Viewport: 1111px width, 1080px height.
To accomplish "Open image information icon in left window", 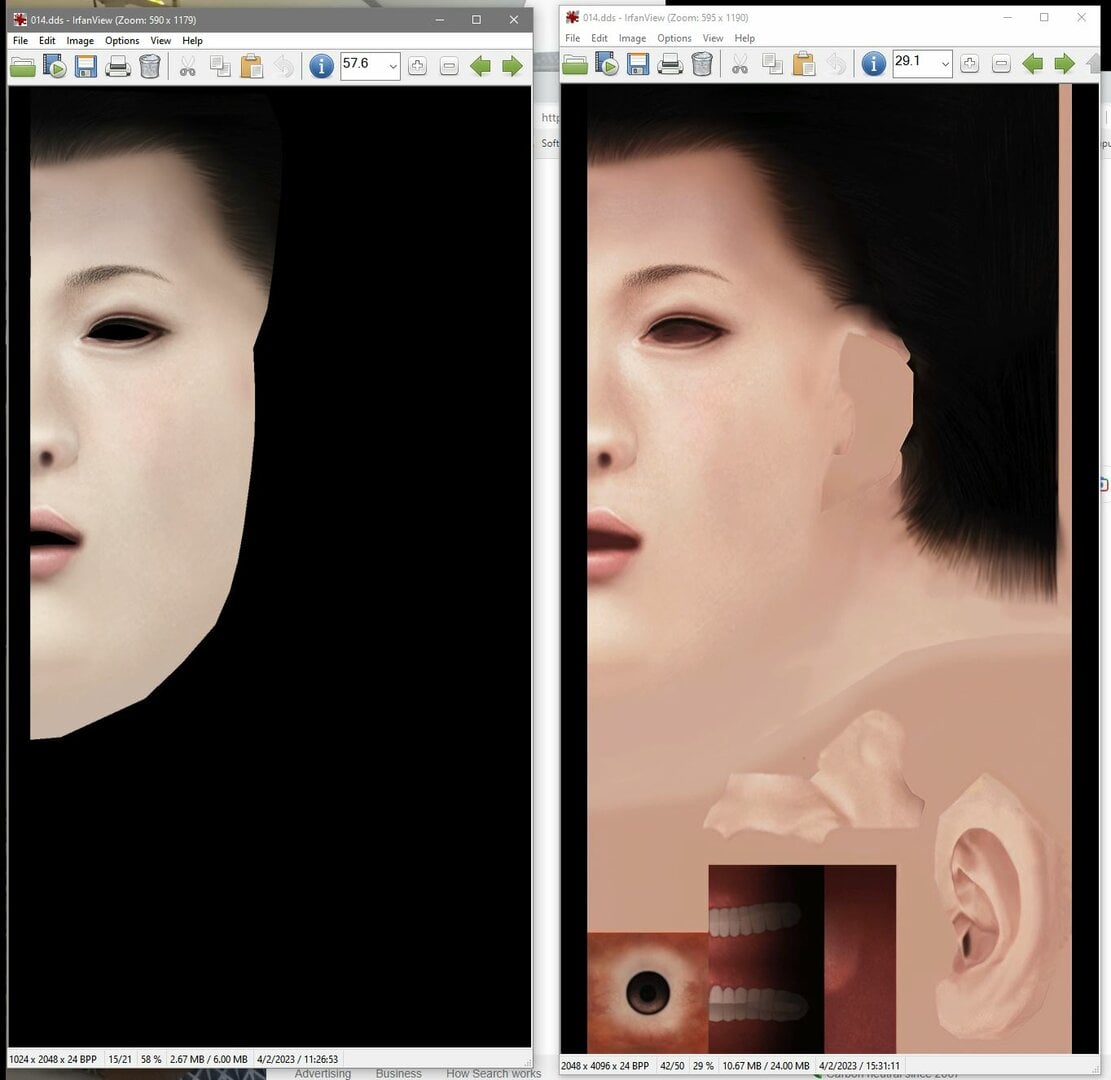I will point(321,67).
